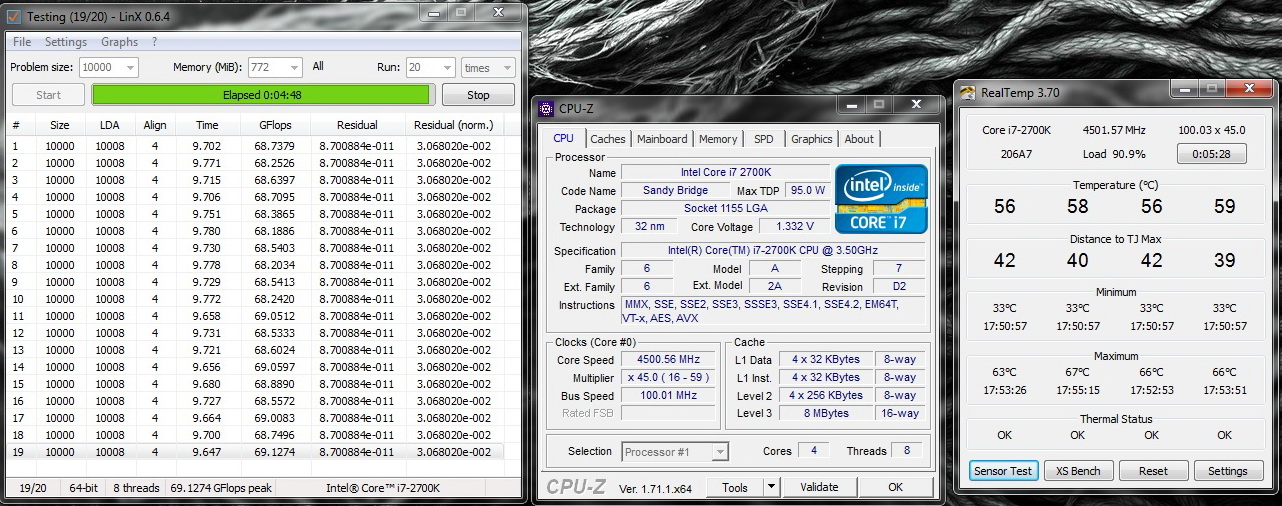This screenshot has height=506, width=1282.
Task: Click the Multiplier x 45.0 value
Action: (668, 378)
